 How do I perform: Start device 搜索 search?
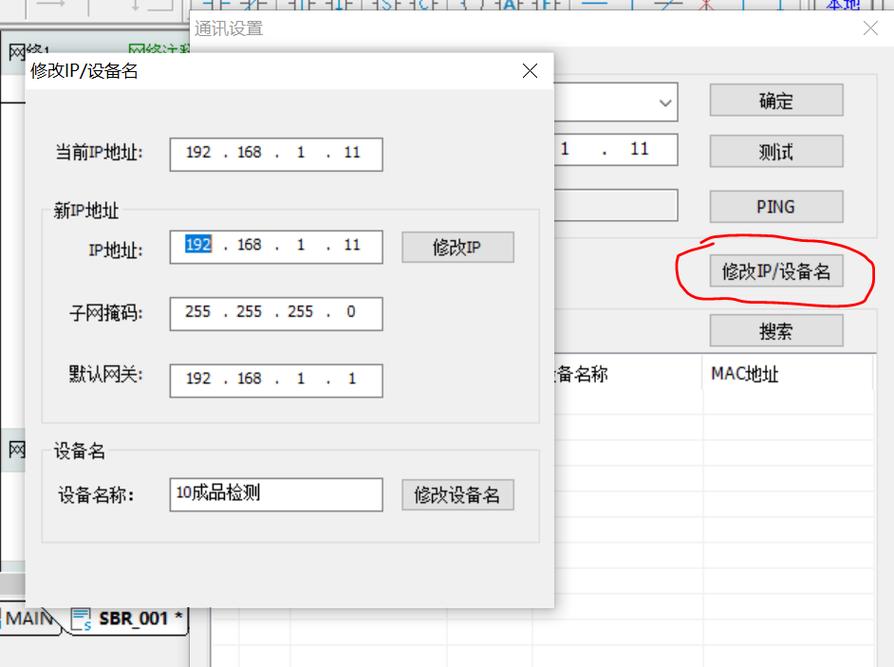[x=776, y=330]
